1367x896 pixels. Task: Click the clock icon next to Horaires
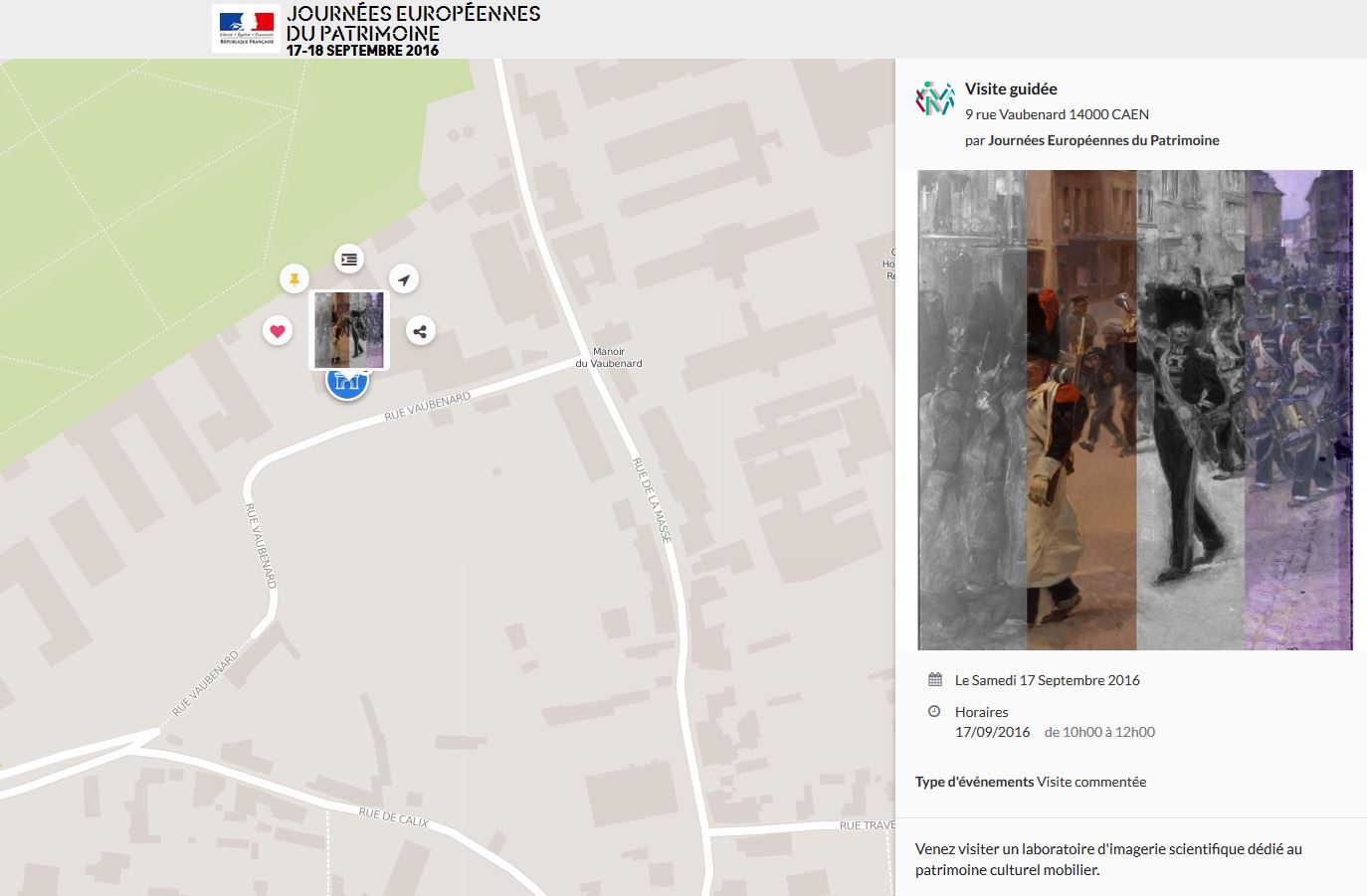tap(934, 711)
